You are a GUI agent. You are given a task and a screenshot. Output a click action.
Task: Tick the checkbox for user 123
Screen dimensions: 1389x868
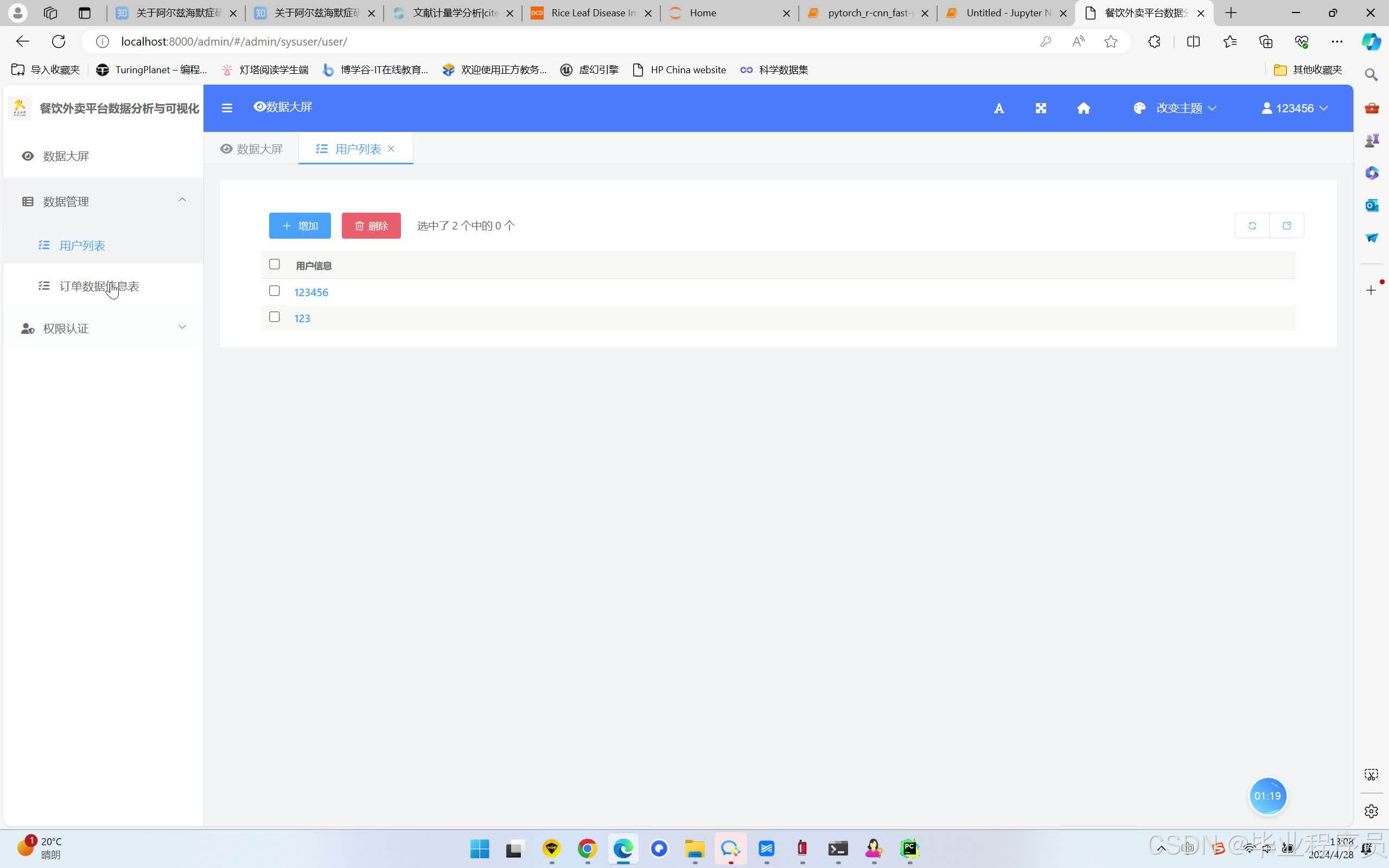[x=275, y=317]
